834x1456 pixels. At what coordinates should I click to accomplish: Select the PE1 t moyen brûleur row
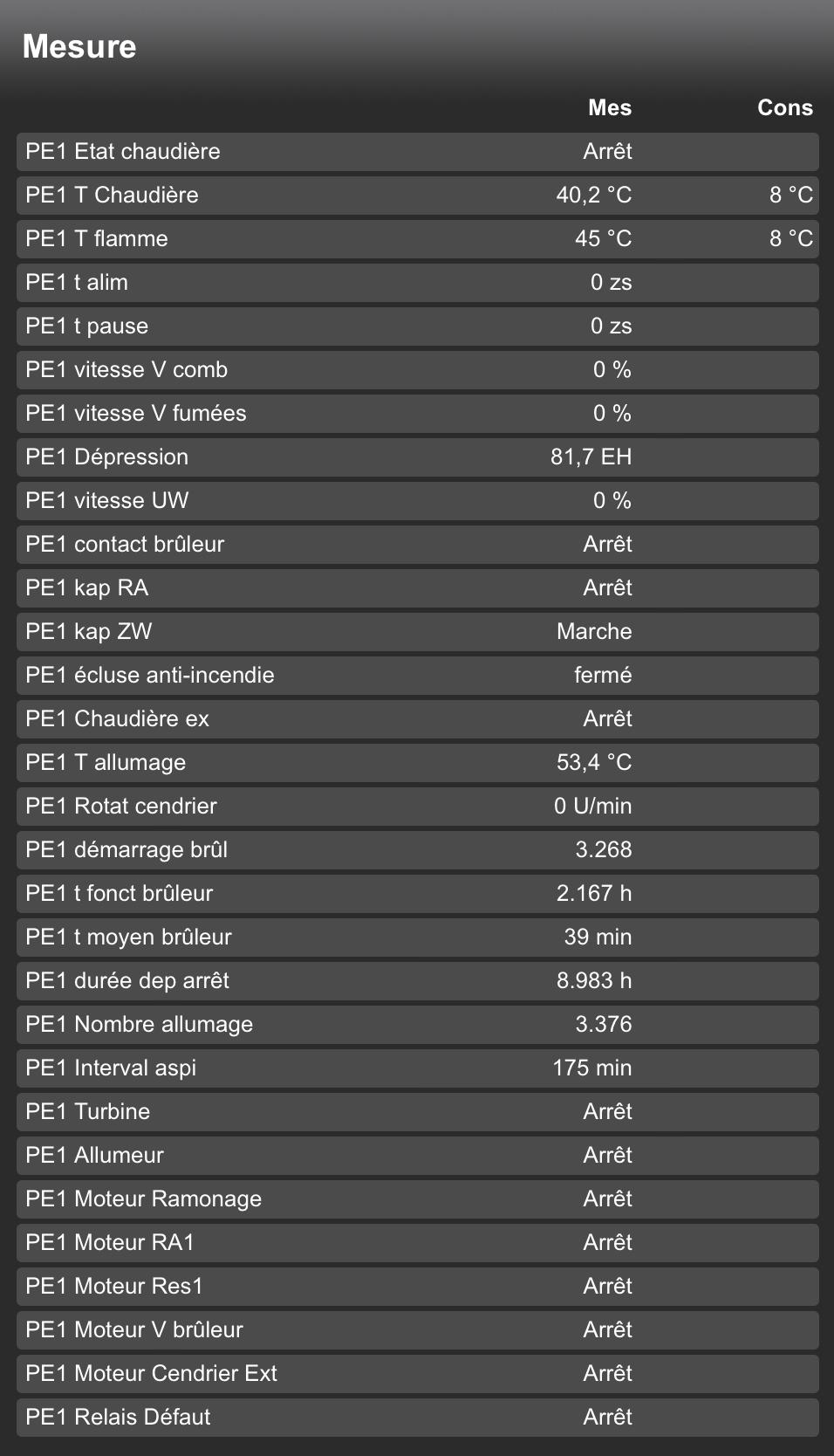(x=417, y=937)
